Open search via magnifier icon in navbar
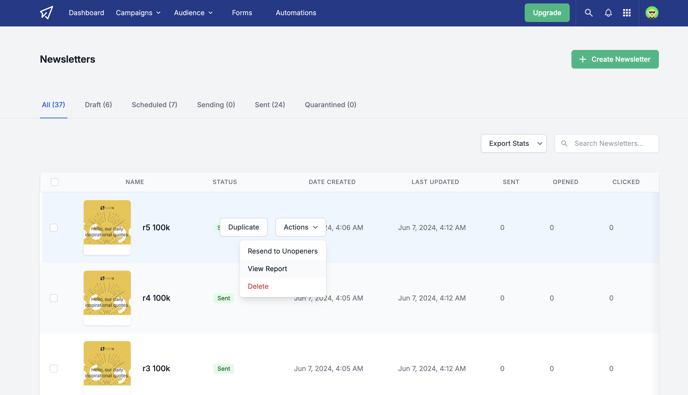Screen dimensions: 688x395 tap(588, 13)
